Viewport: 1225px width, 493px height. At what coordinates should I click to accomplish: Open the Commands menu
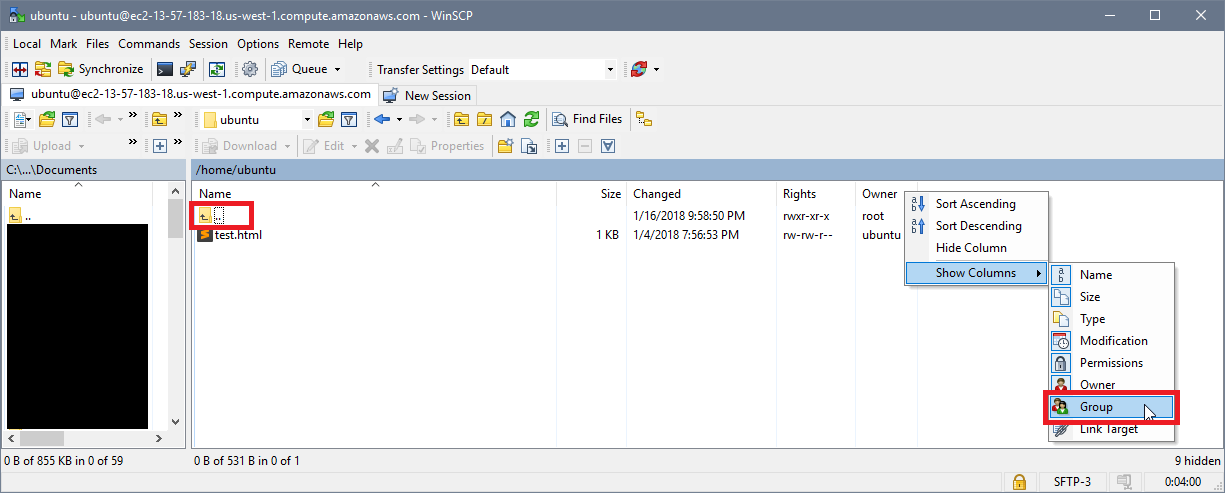point(149,44)
